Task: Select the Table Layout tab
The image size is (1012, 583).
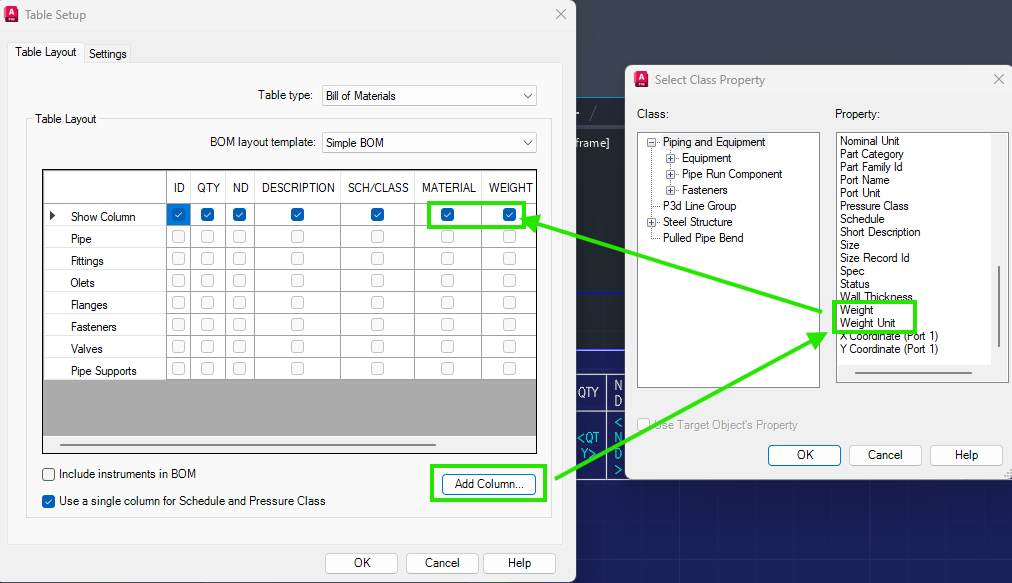Action: click(x=46, y=52)
